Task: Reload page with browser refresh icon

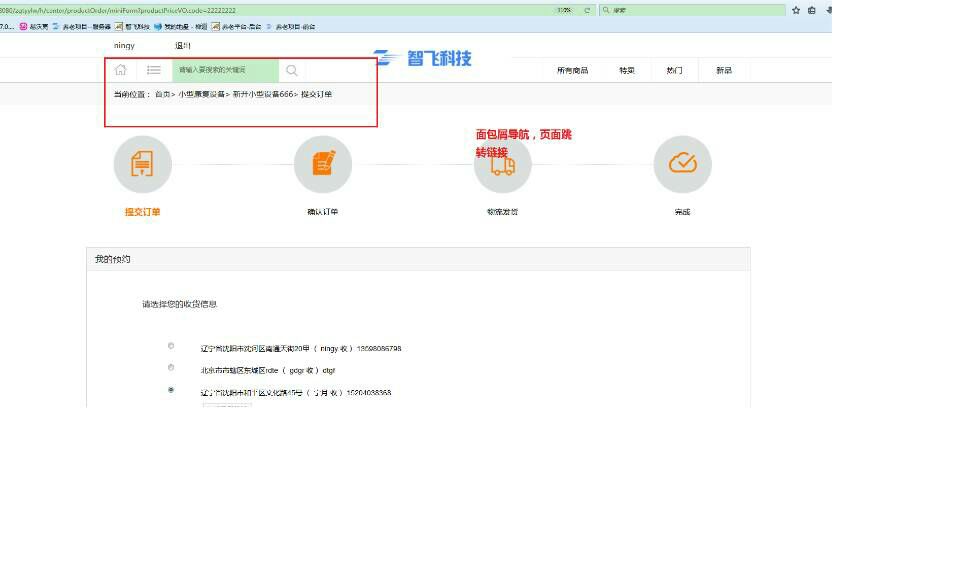Action: point(587,10)
